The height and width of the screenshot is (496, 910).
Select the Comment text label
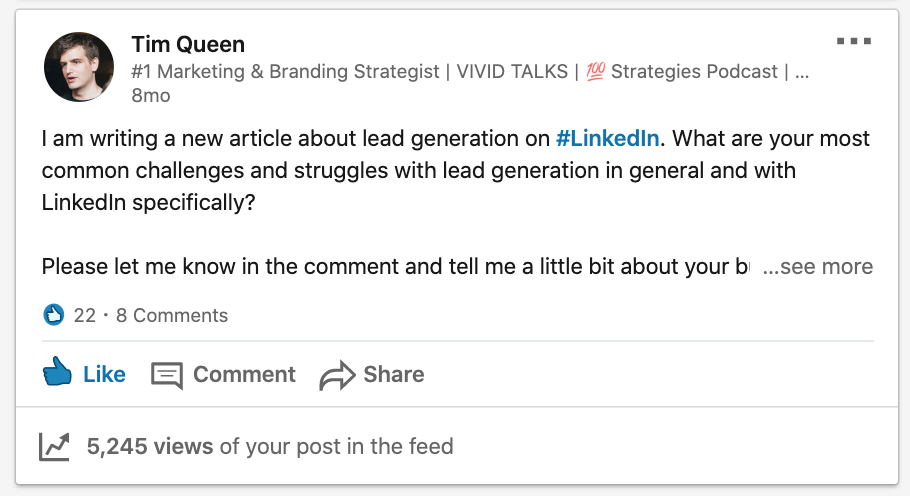pyautogui.click(x=244, y=374)
